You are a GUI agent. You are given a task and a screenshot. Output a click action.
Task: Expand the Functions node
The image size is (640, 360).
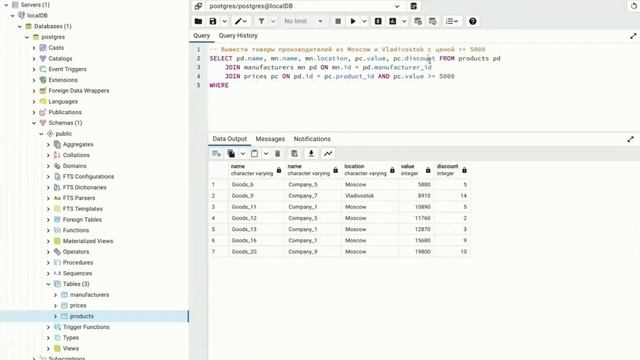48,230
